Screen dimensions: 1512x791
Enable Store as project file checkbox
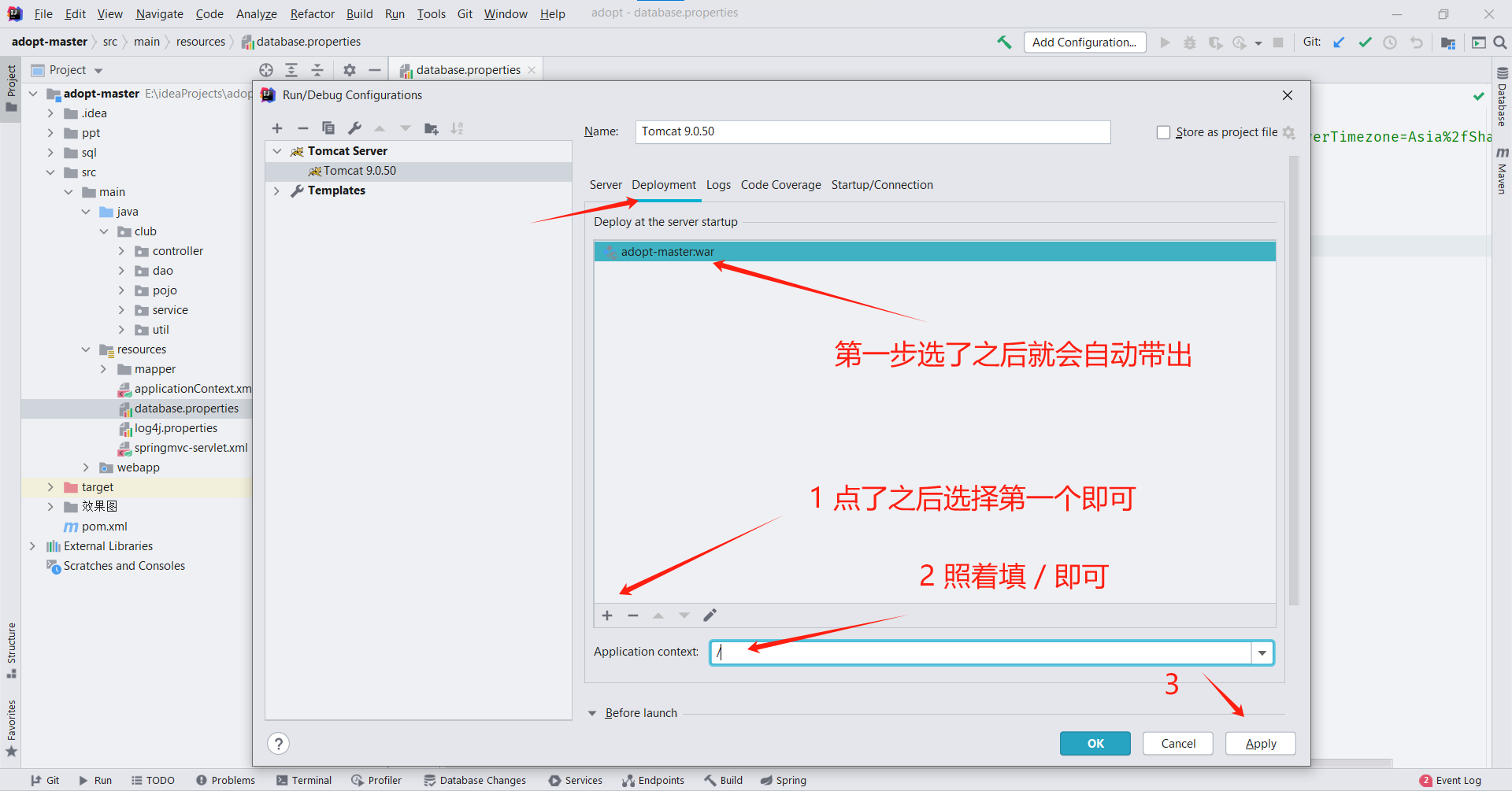coord(1163,132)
